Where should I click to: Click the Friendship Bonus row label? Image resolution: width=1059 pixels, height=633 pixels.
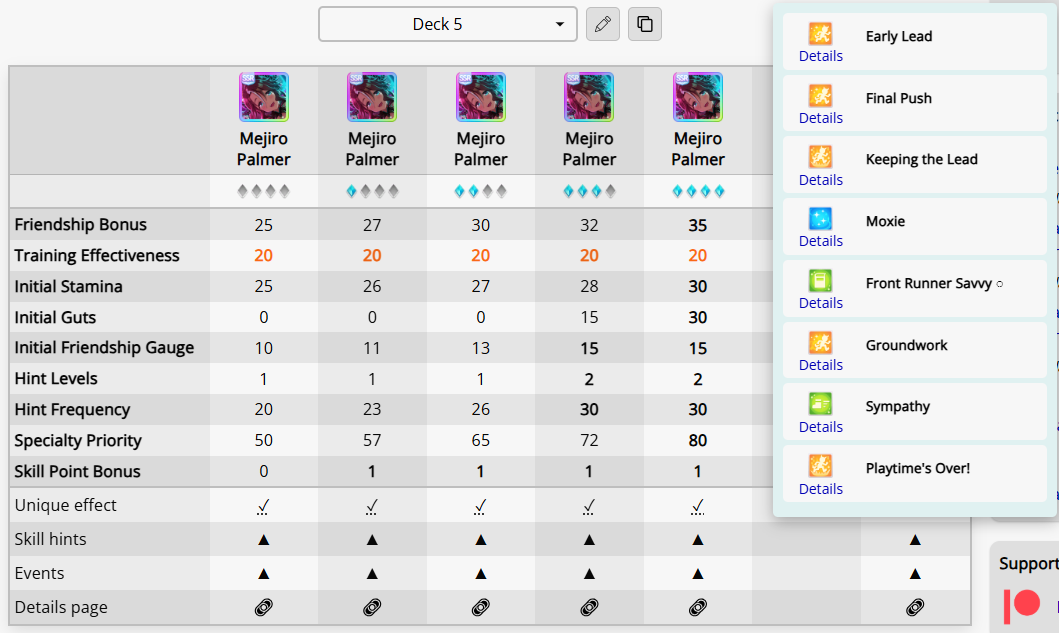click(x=80, y=224)
